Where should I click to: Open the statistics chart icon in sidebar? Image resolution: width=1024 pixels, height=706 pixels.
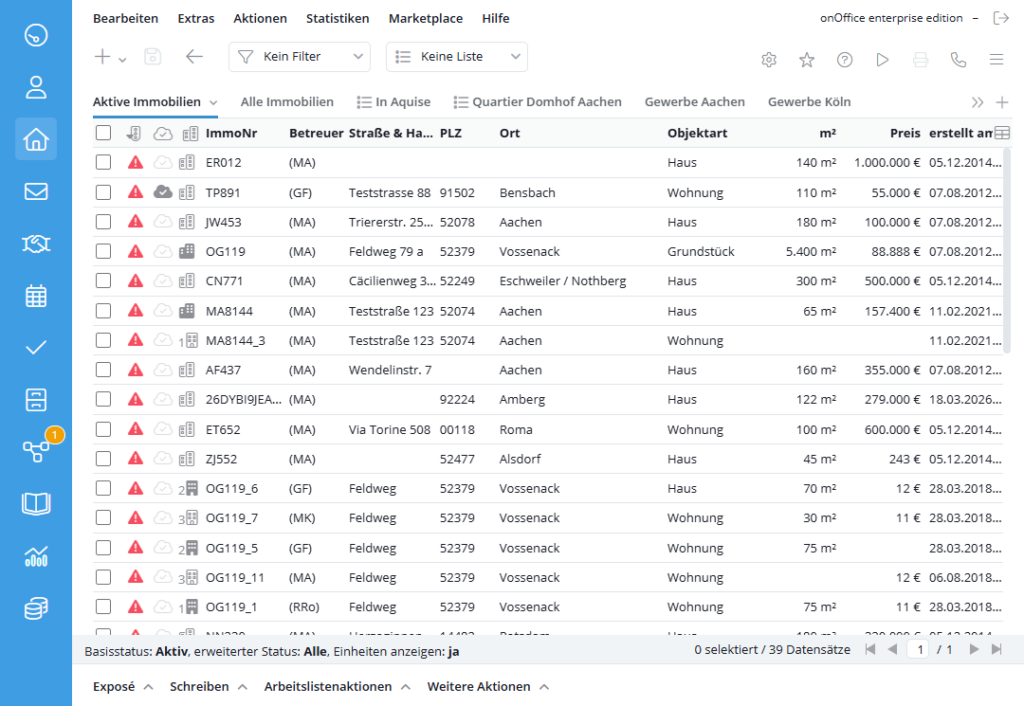tap(36, 556)
